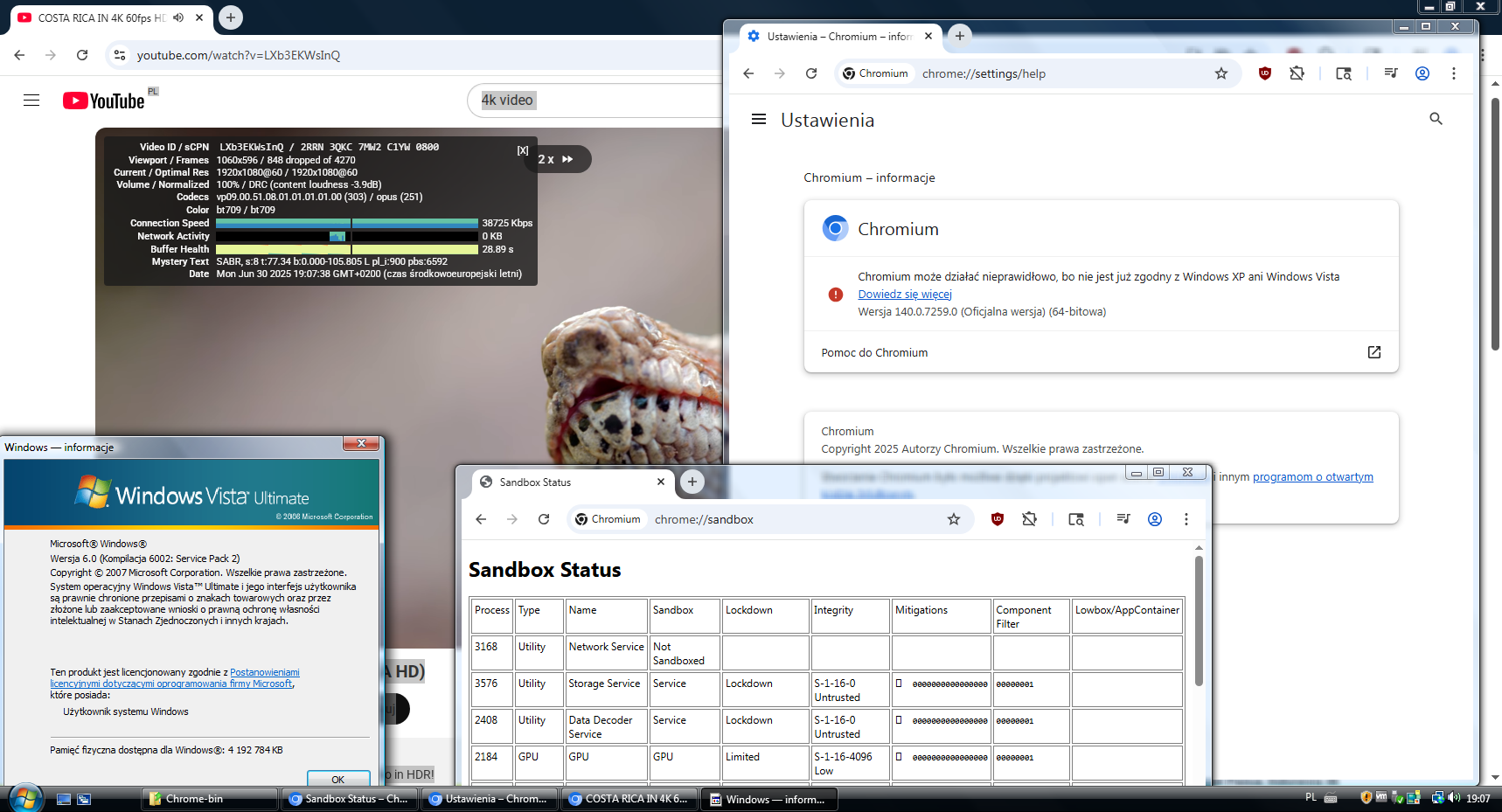Image resolution: width=1502 pixels, height=812 pixels.
Task: Click the Chromium chip in the settings address bar
Action: 875,73
